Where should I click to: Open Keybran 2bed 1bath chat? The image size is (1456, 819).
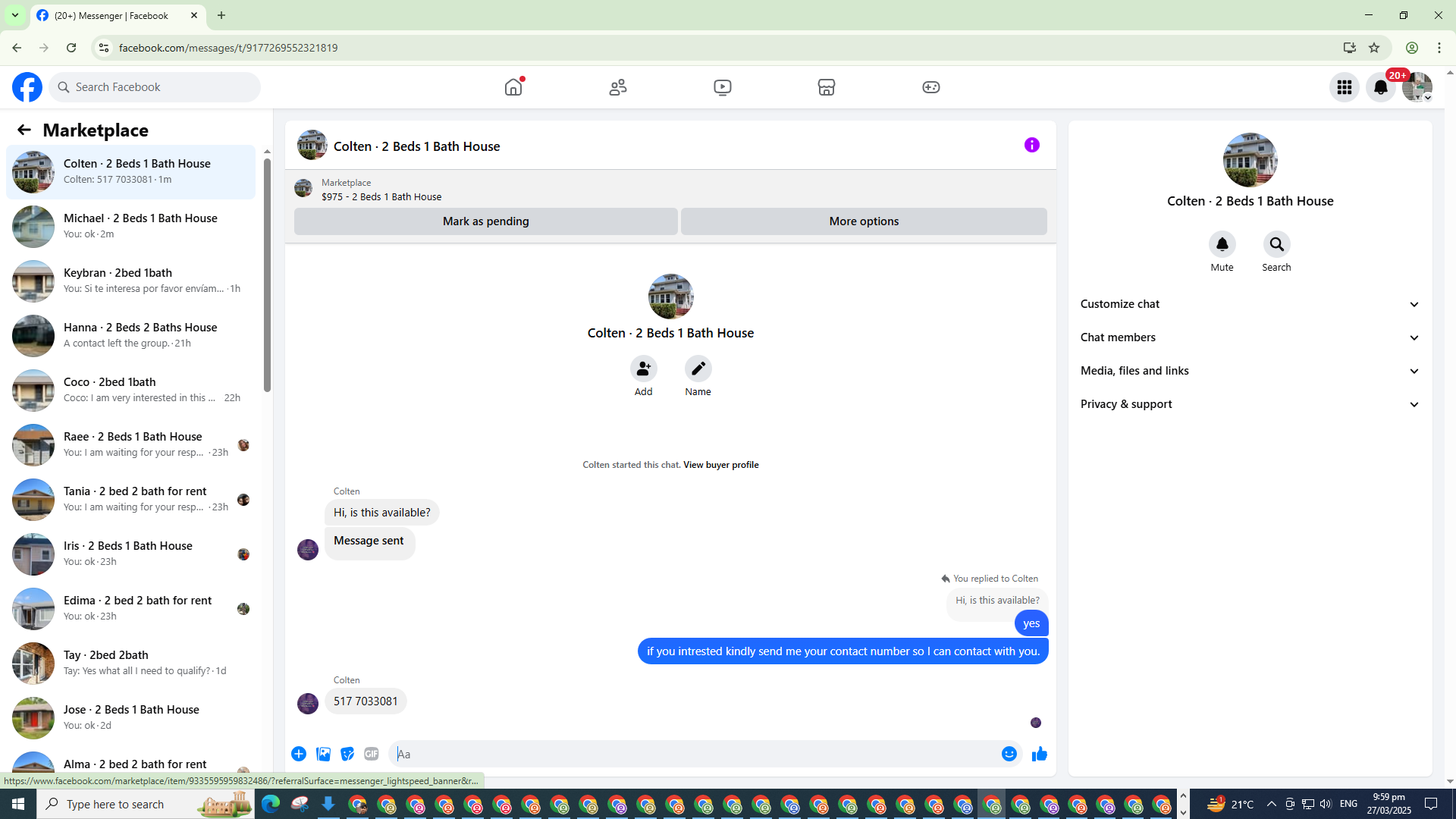pos(131,281)
